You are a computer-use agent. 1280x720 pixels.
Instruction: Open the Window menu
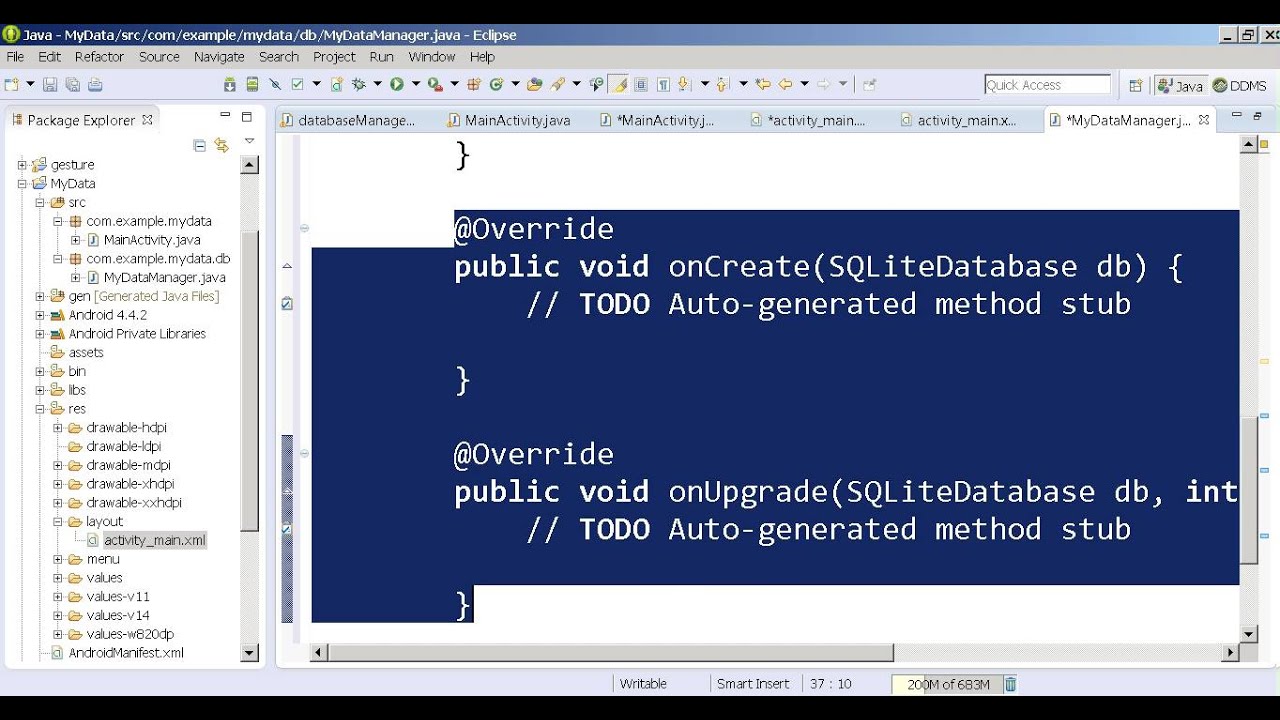432,57
